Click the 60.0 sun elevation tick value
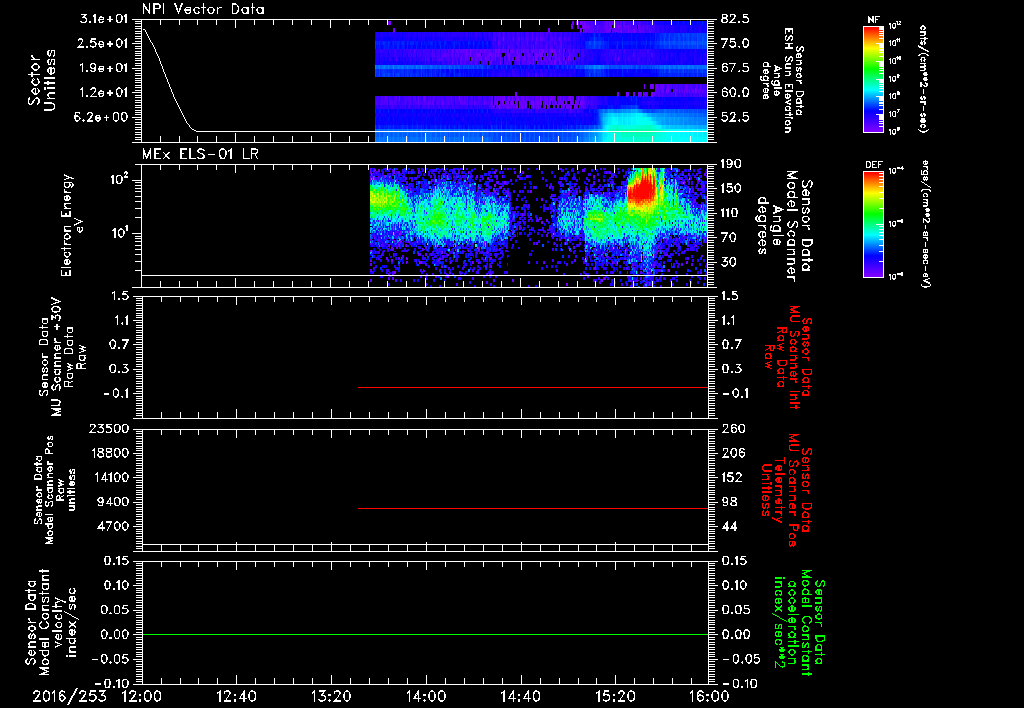This screenshot has width=1024, height=708. click(735, 93)
